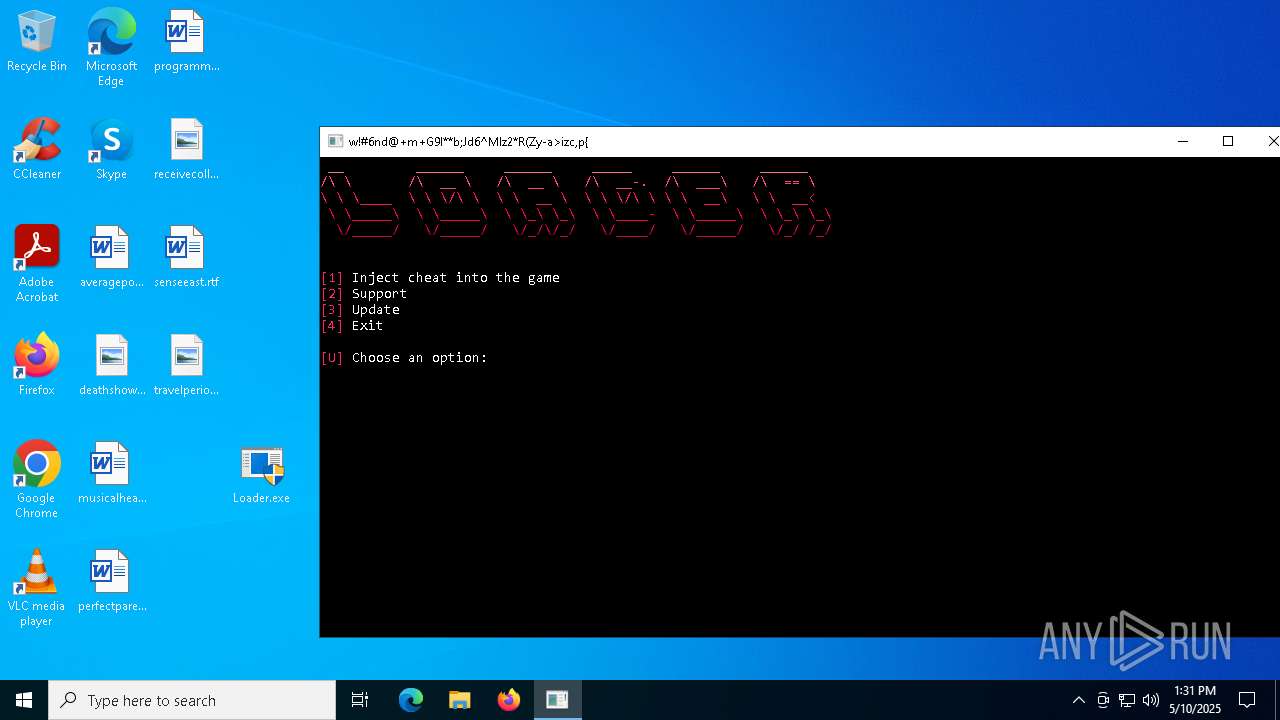Click the console window system menu icon
The width and height of the screenshot is (1280, 720).
click(x=336, y=141)
